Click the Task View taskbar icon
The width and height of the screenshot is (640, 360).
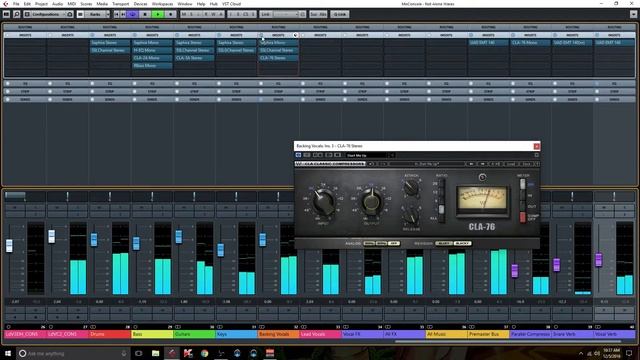click(x=139, y=353)
